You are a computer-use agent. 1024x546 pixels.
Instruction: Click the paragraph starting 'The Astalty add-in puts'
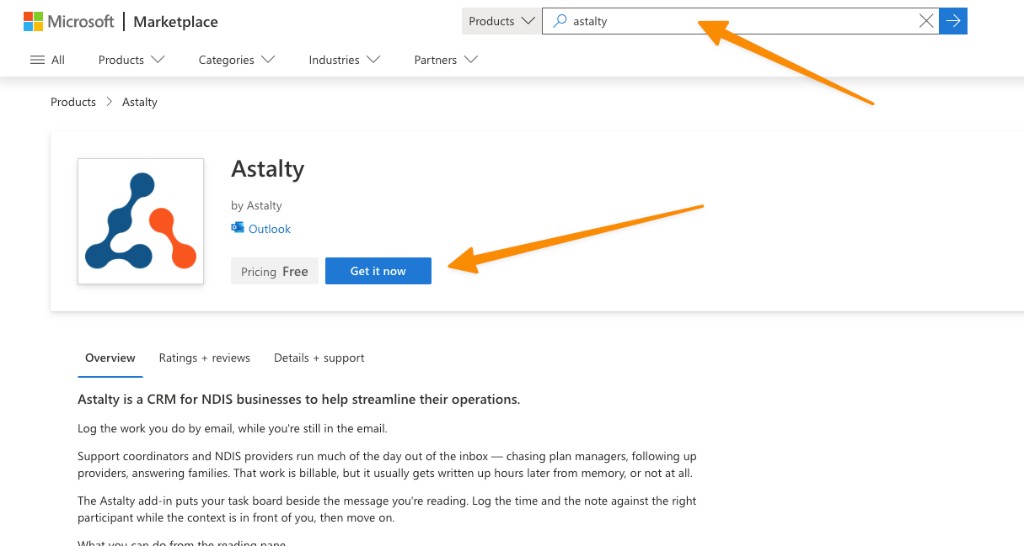point(387,509)
